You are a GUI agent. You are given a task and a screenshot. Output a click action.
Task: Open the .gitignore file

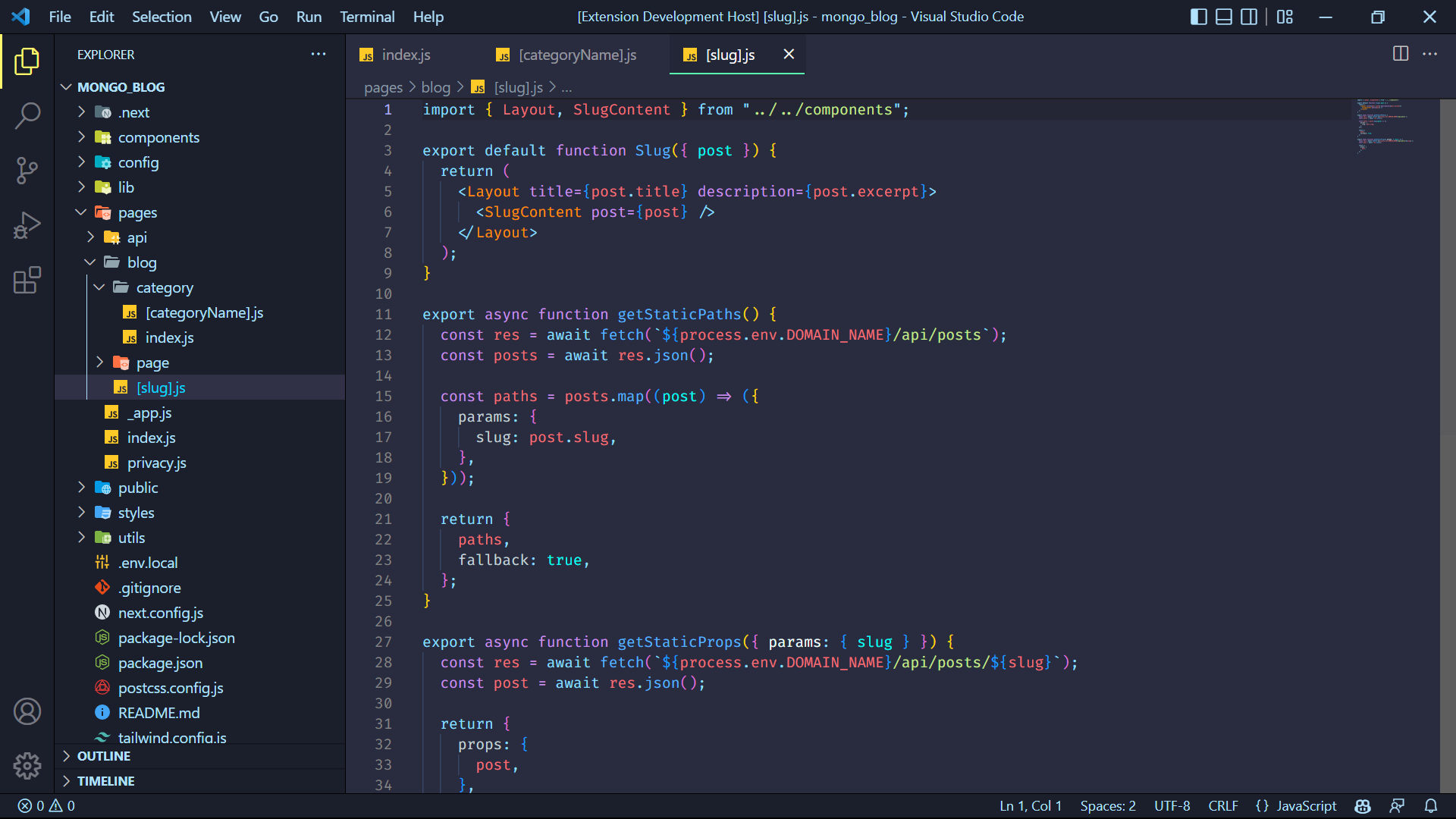tap(199, 588)
